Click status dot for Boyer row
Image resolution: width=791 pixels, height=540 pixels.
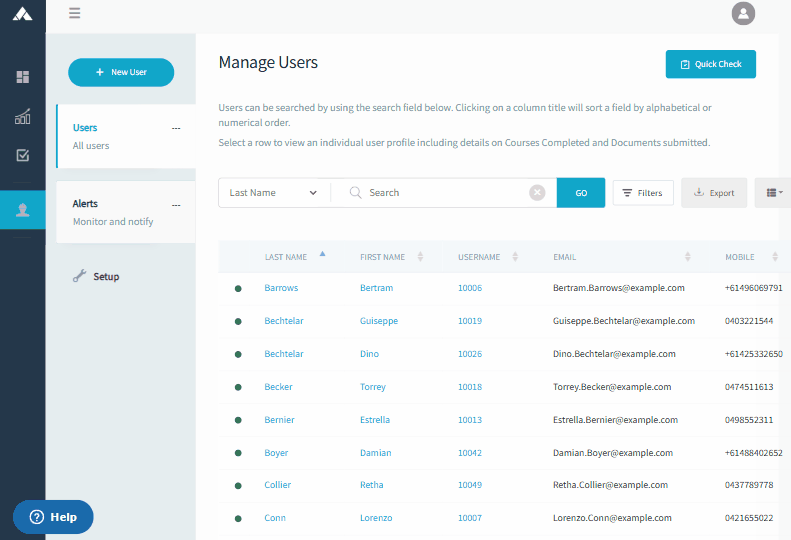(x=238, y=453)
